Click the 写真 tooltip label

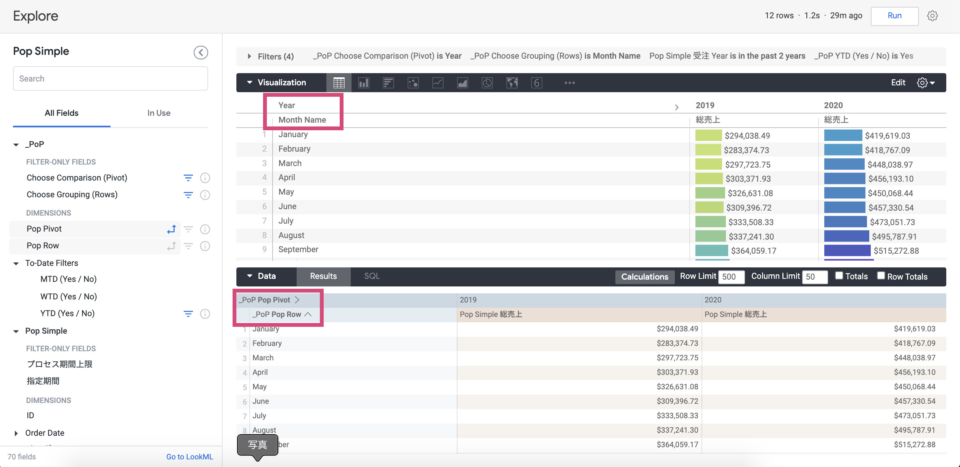(258, 445)
